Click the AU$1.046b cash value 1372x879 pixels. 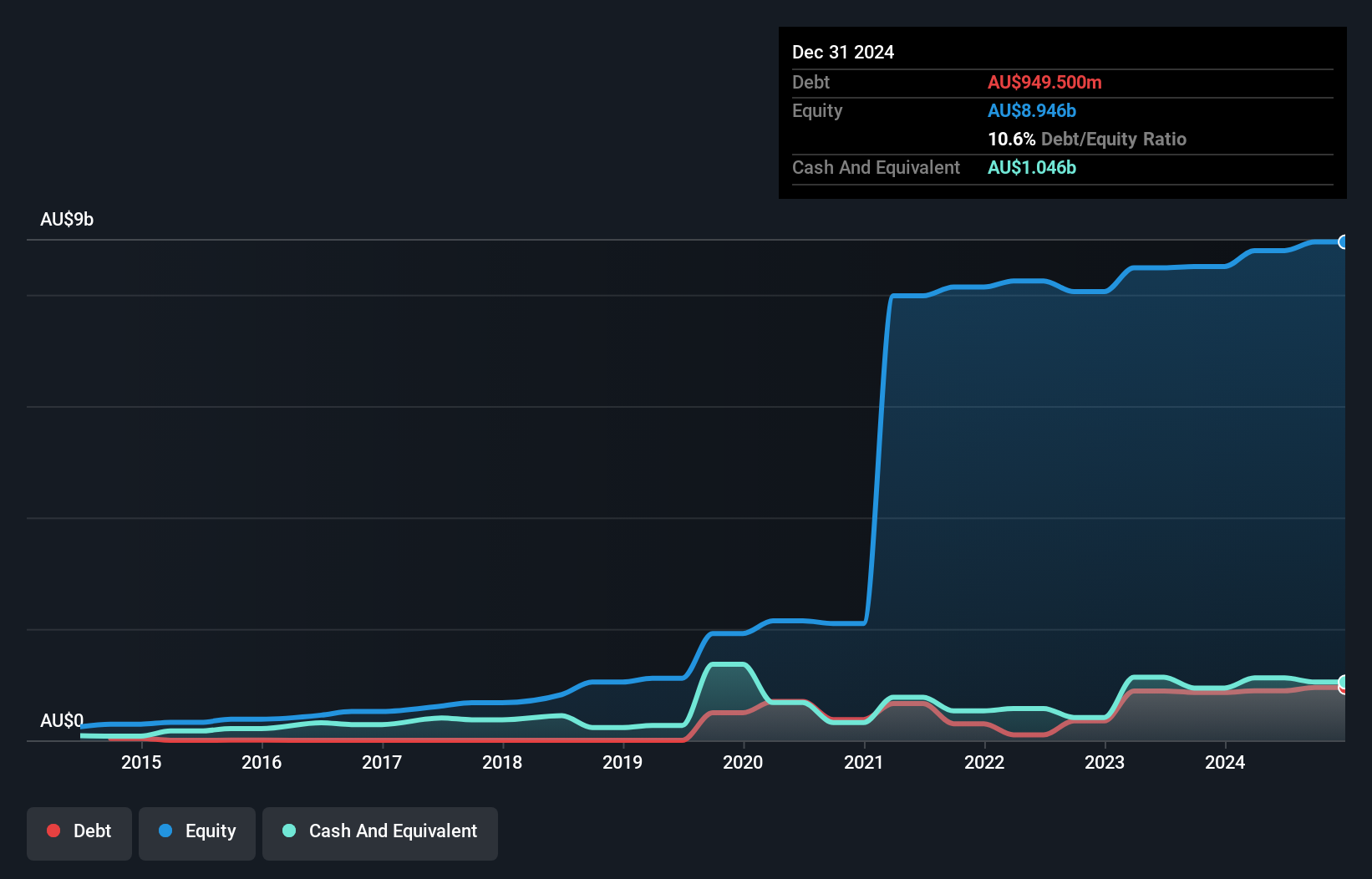click(1032, 168)
